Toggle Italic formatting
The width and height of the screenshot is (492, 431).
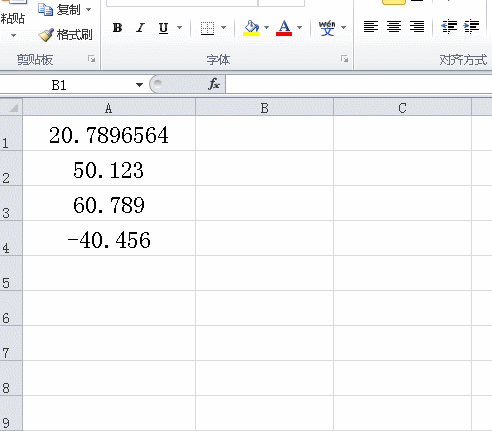(x=140, y=28)
